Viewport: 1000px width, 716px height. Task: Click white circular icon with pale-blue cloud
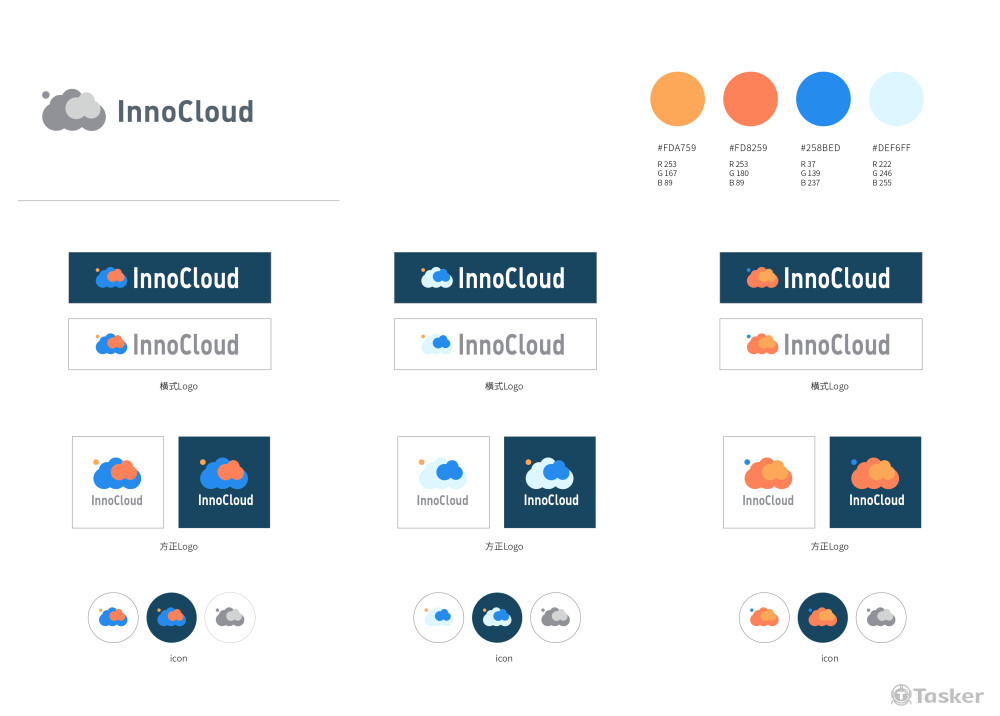pos(439,617)
